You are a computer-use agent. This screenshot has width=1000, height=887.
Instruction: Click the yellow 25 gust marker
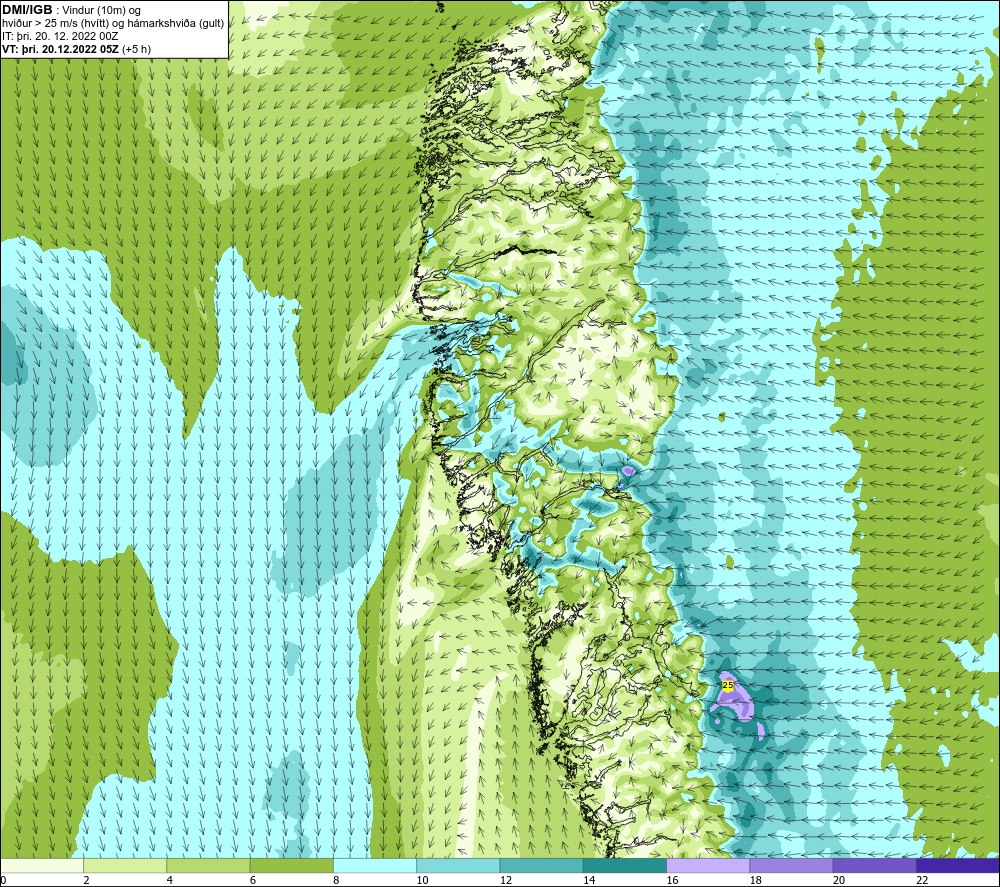tap(728, 685)
